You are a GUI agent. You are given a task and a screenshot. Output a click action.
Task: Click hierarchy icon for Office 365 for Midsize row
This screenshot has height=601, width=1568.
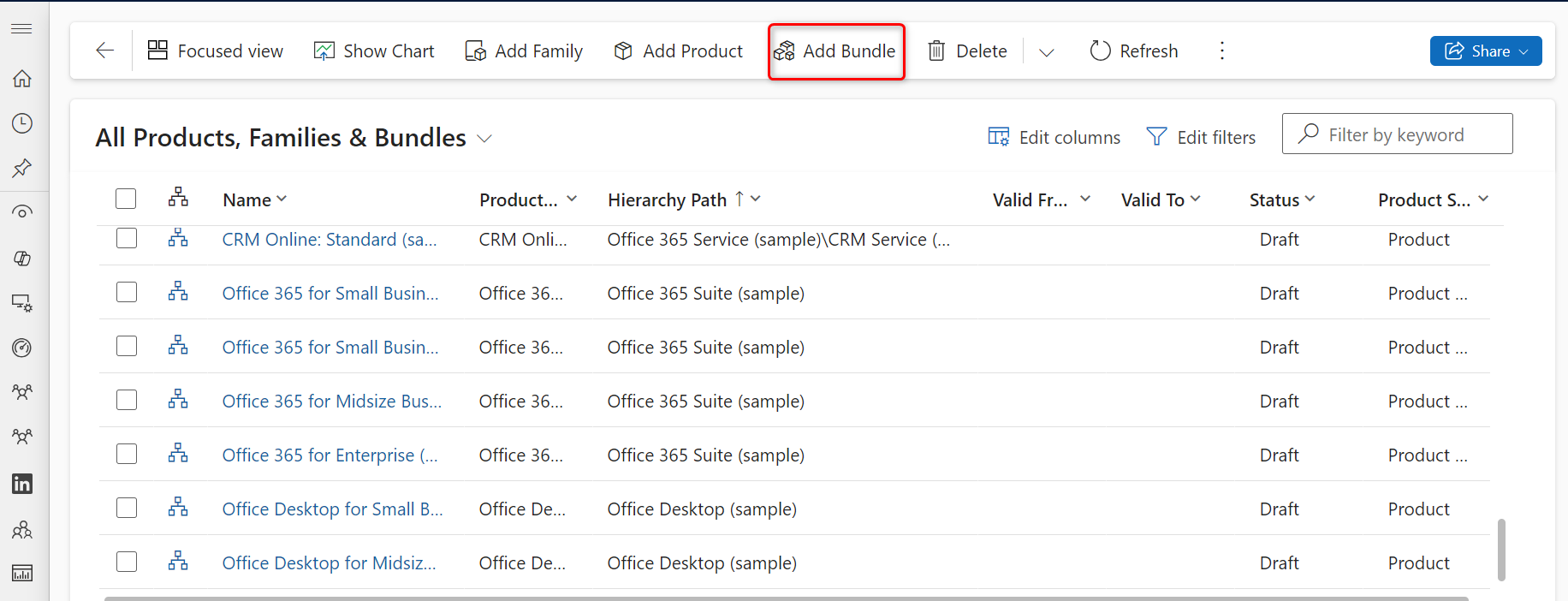click(x=178, y=399)
